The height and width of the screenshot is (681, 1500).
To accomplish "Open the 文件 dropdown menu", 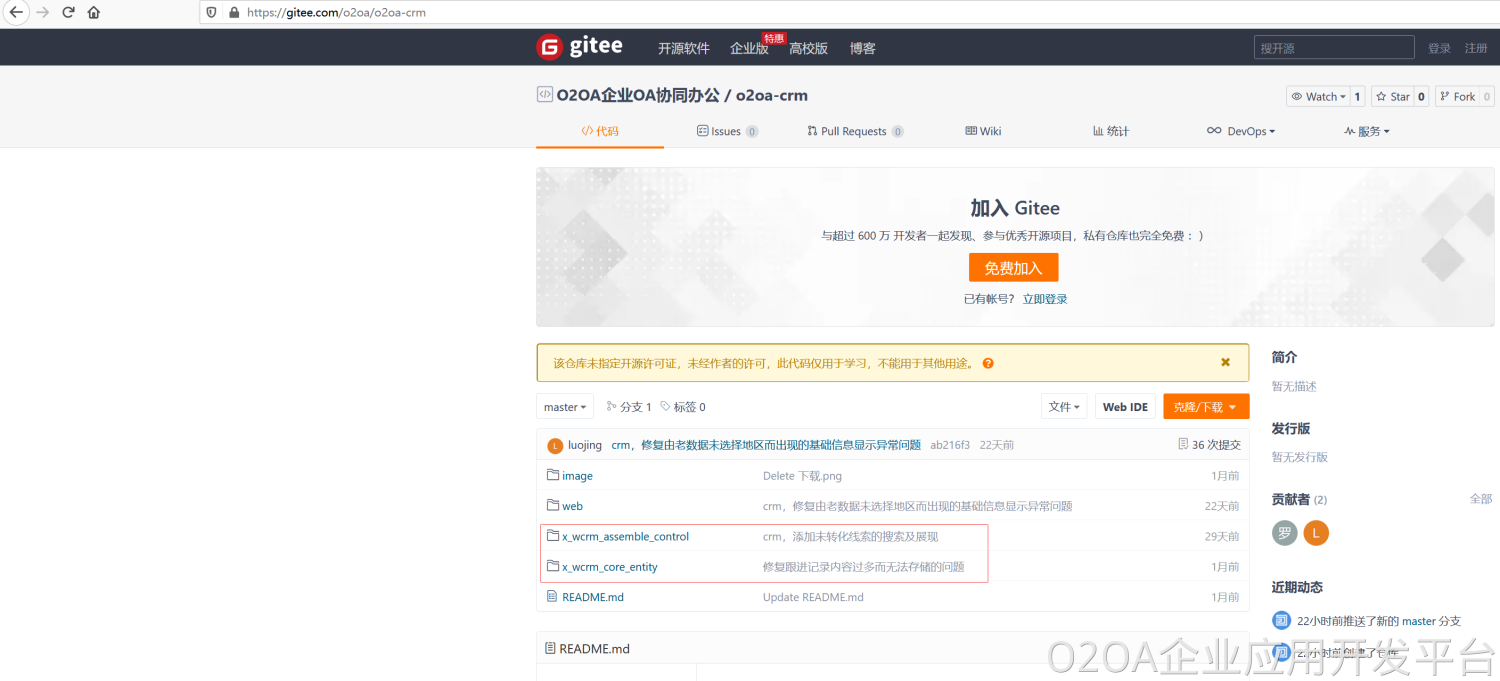I will point(1064,407).
